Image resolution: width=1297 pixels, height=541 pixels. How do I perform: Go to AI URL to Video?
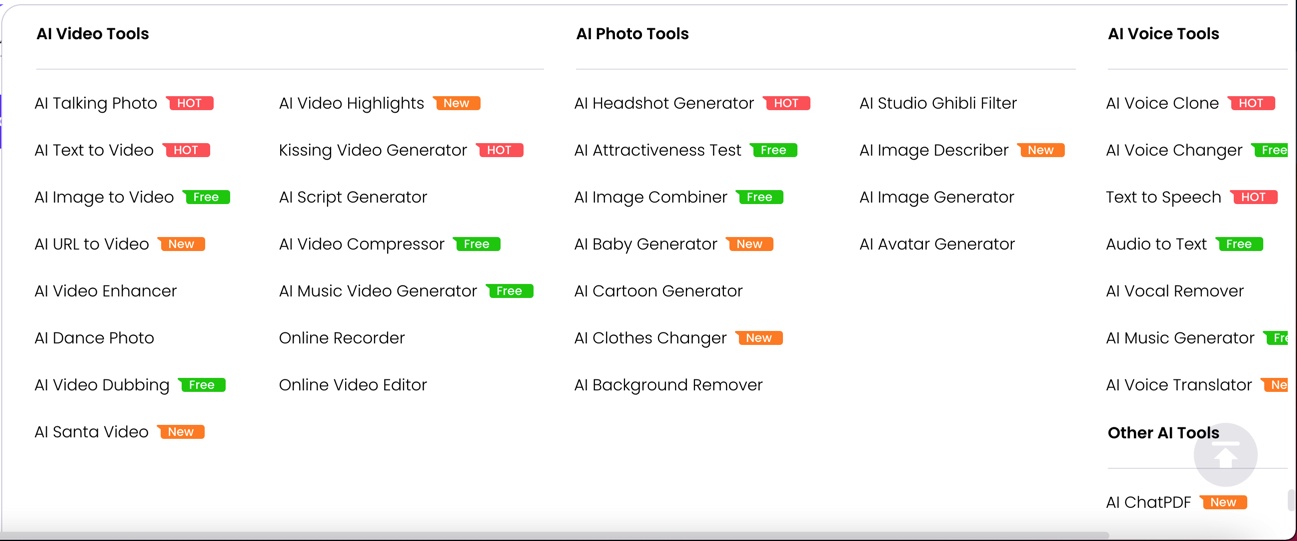(x=92, y=244)
